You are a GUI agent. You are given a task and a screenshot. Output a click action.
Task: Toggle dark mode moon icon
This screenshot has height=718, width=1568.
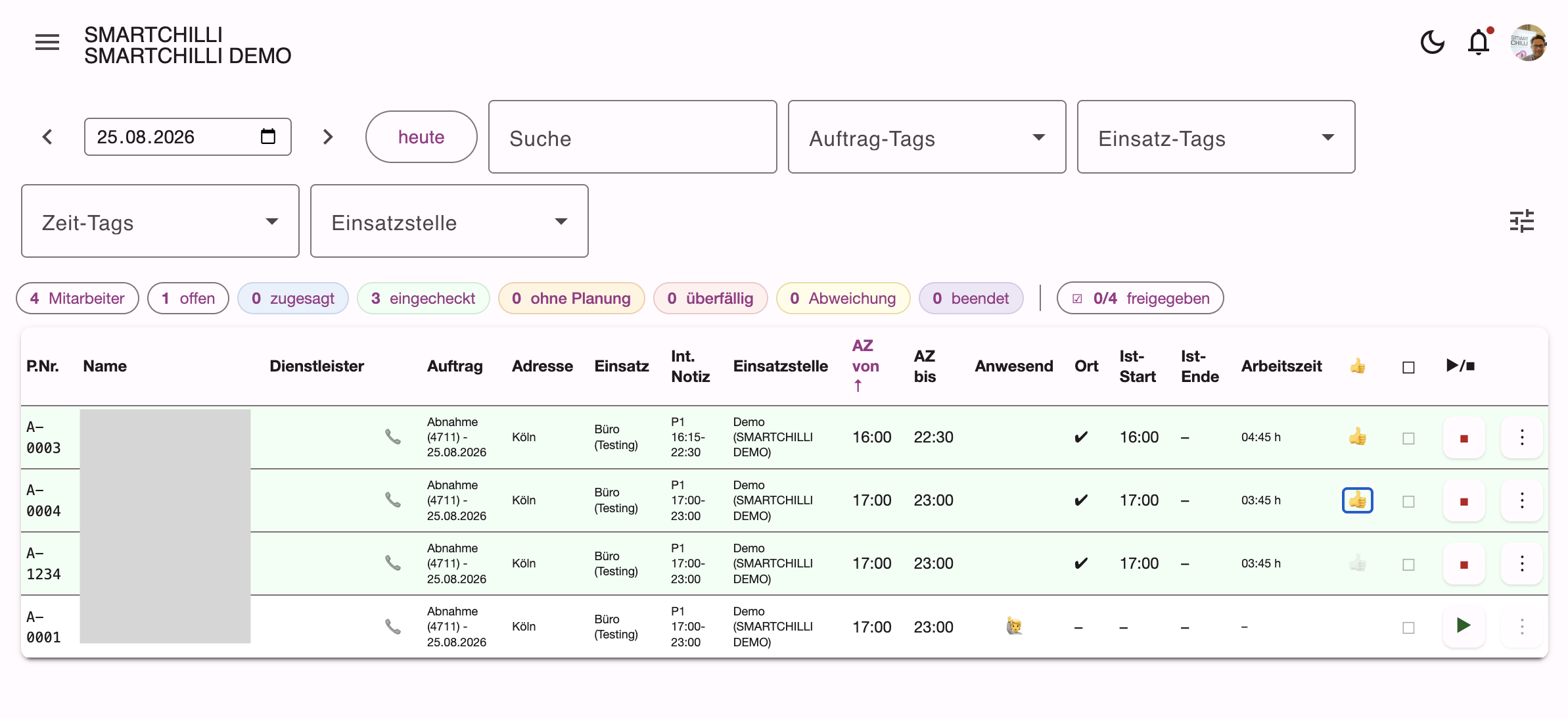1432,43
